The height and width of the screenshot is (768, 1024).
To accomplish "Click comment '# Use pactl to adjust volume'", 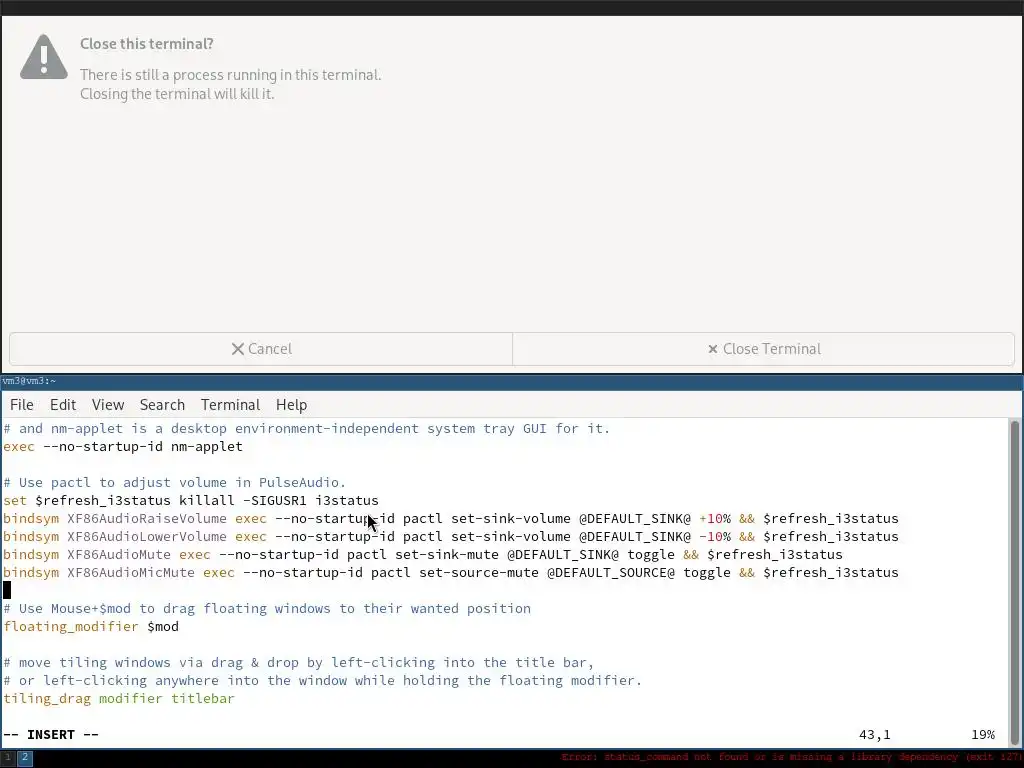I will pos(174,483).
